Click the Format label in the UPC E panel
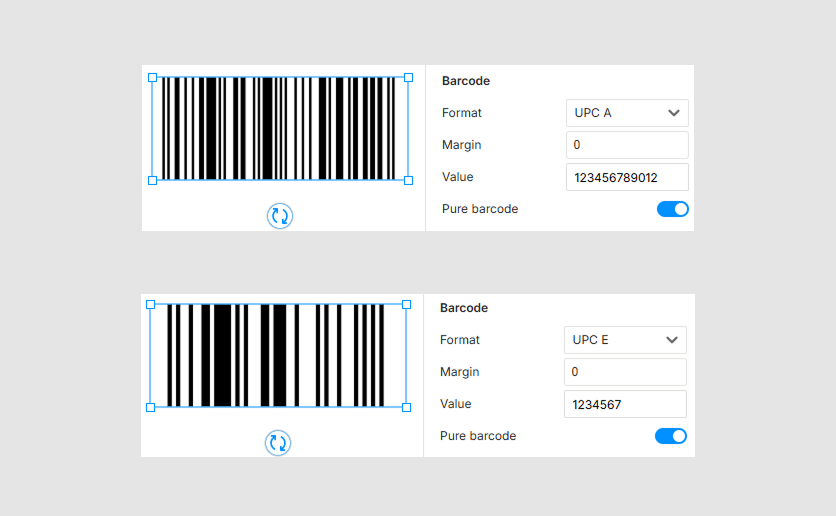This screenshot has width=836, height=516. [x=460, y=340]
